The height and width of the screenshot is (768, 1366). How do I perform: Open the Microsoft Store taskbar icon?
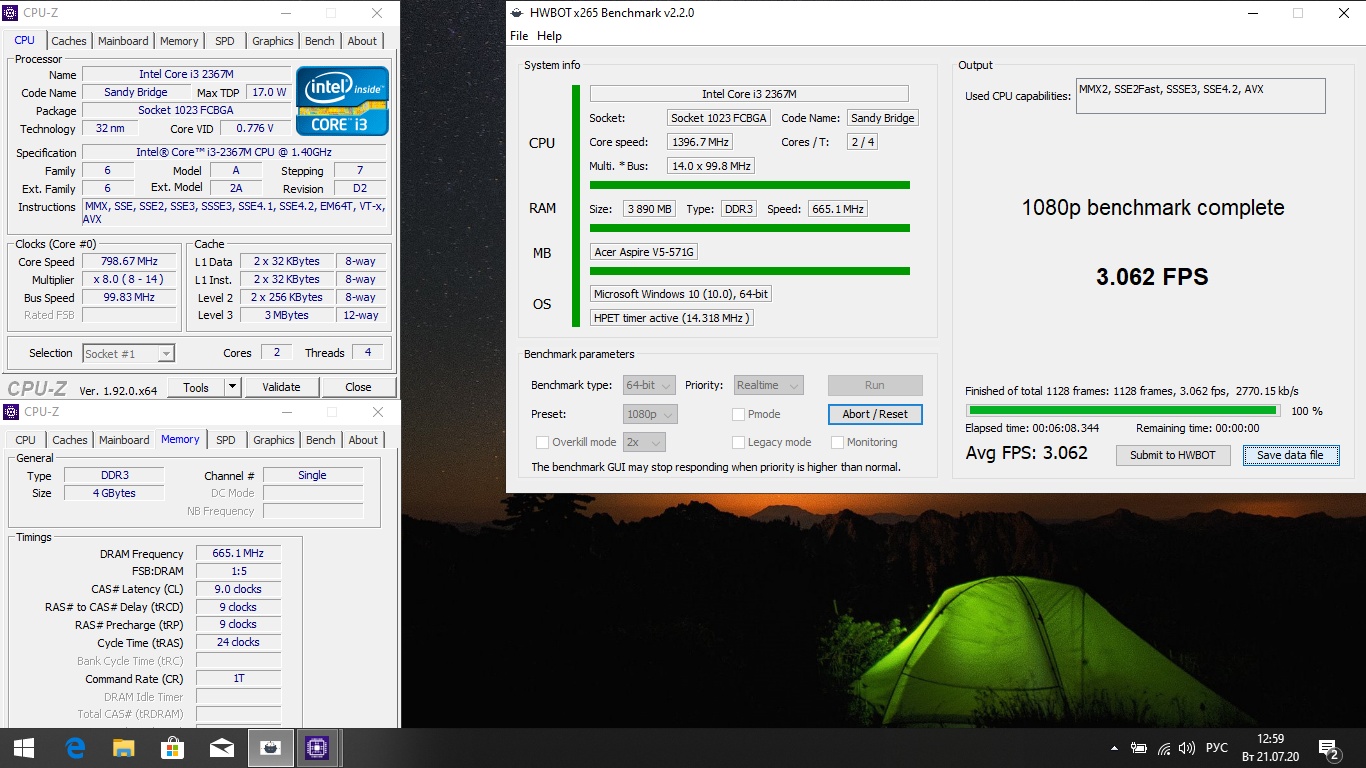(172, 748)
